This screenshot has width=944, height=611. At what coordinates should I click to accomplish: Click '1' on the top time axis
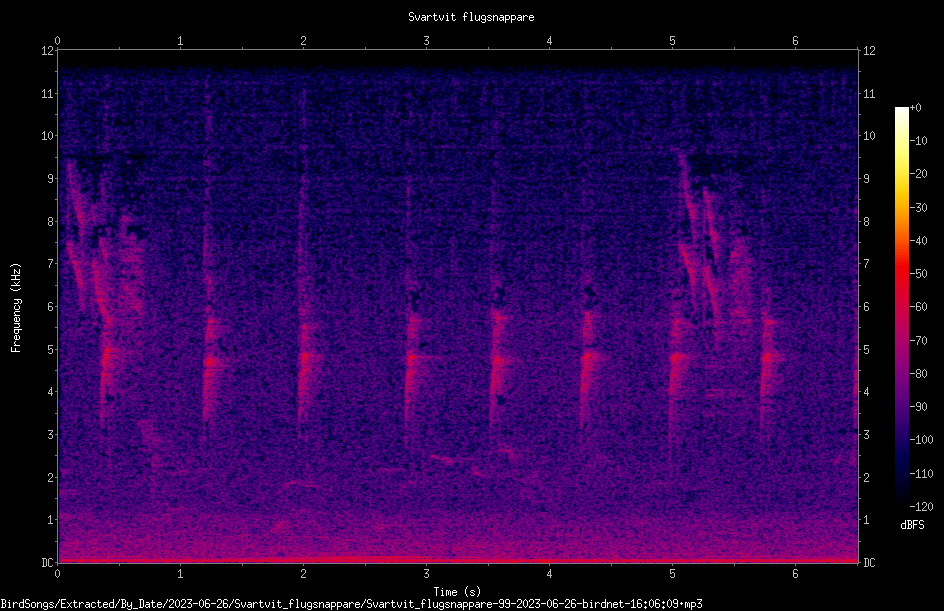click(x=180, y=41)
